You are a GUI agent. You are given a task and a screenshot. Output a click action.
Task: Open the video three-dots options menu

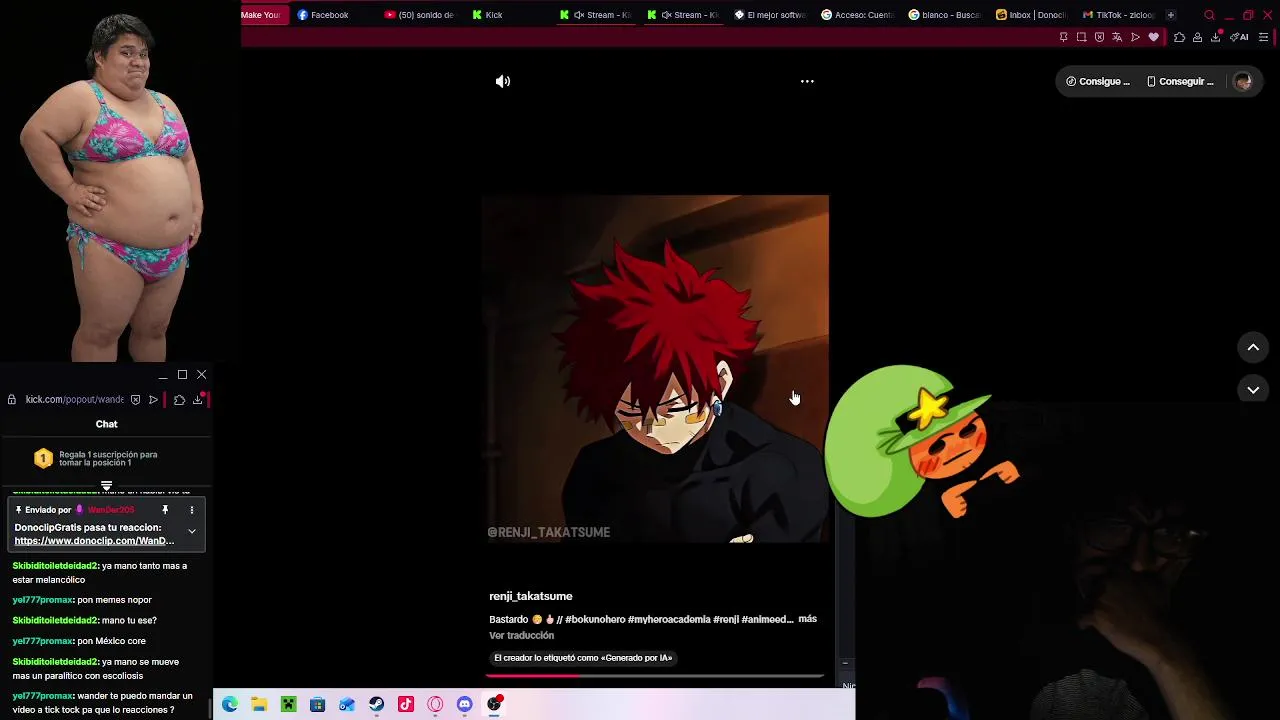point(807,82)
